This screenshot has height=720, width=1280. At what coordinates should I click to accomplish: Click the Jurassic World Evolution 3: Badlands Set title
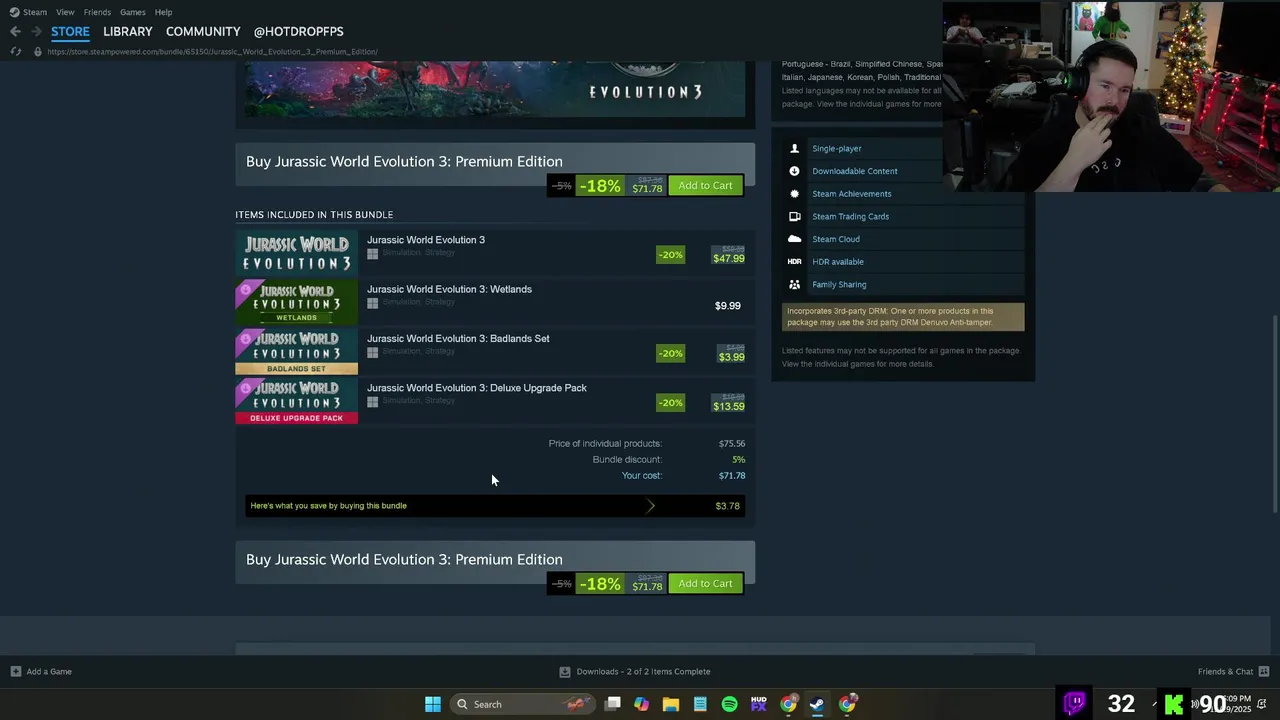click(x=458, y=338)
